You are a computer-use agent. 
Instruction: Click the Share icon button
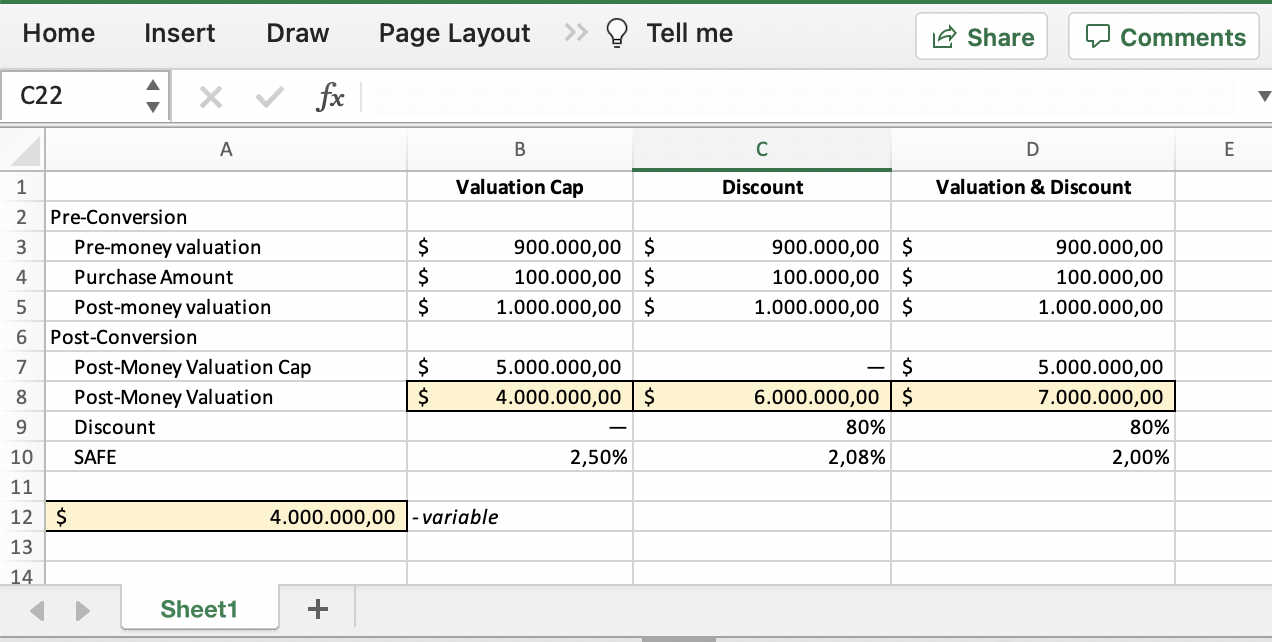pos(944,36)
